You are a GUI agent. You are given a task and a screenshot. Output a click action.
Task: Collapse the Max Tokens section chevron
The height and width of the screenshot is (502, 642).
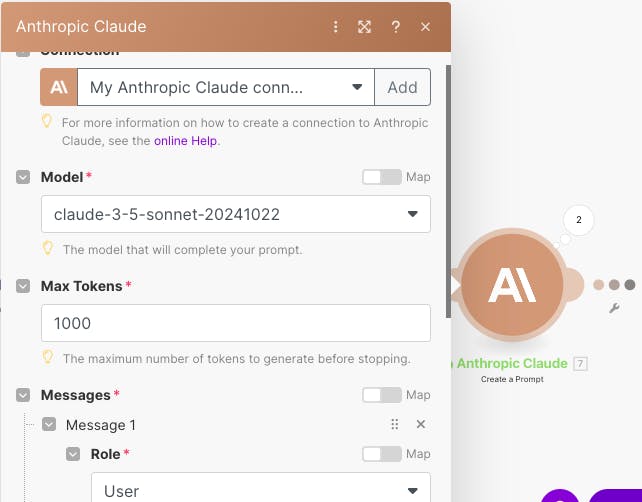[x=23, y=286]
